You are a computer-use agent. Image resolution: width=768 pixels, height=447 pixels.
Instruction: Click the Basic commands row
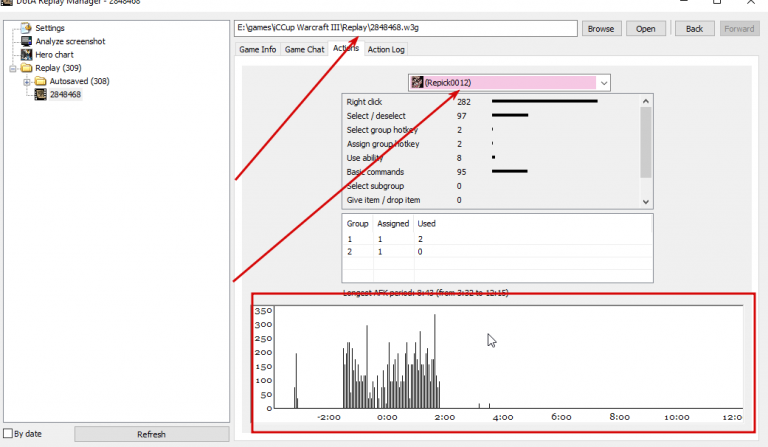[491, 172]
